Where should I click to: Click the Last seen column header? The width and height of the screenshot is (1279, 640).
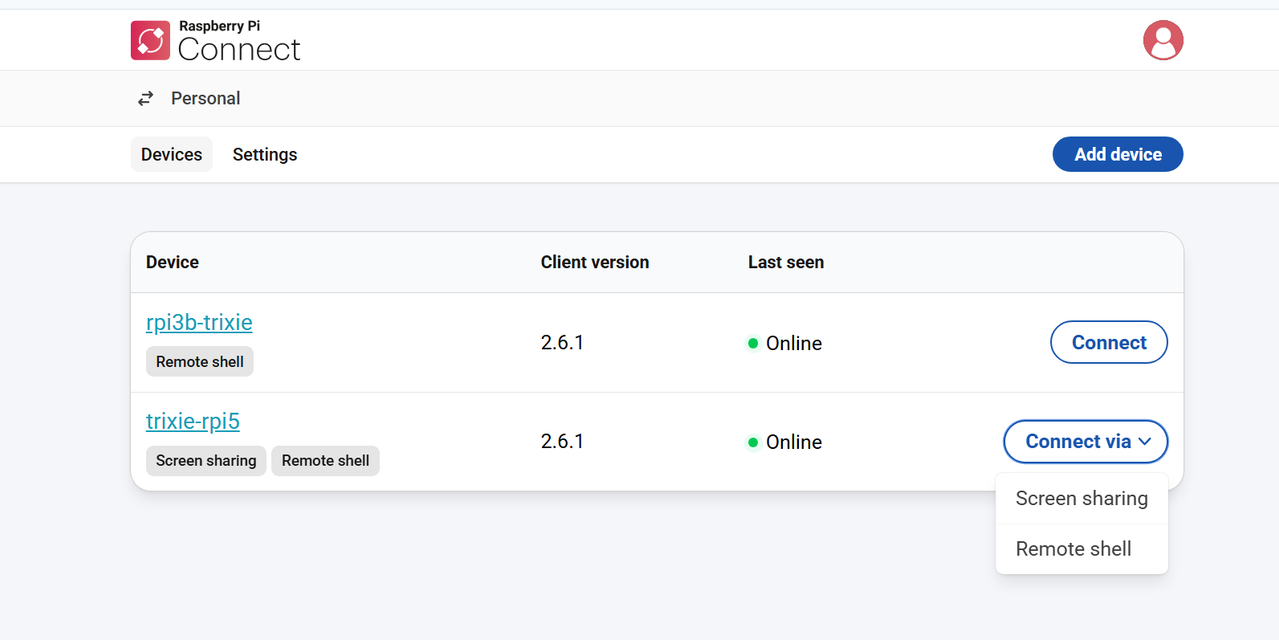click(x=786, y=262)
